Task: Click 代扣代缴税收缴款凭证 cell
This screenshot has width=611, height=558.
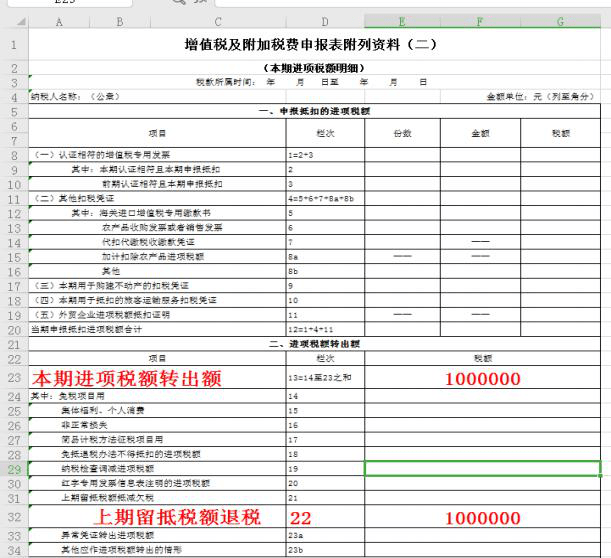Action: coord(157,242)
